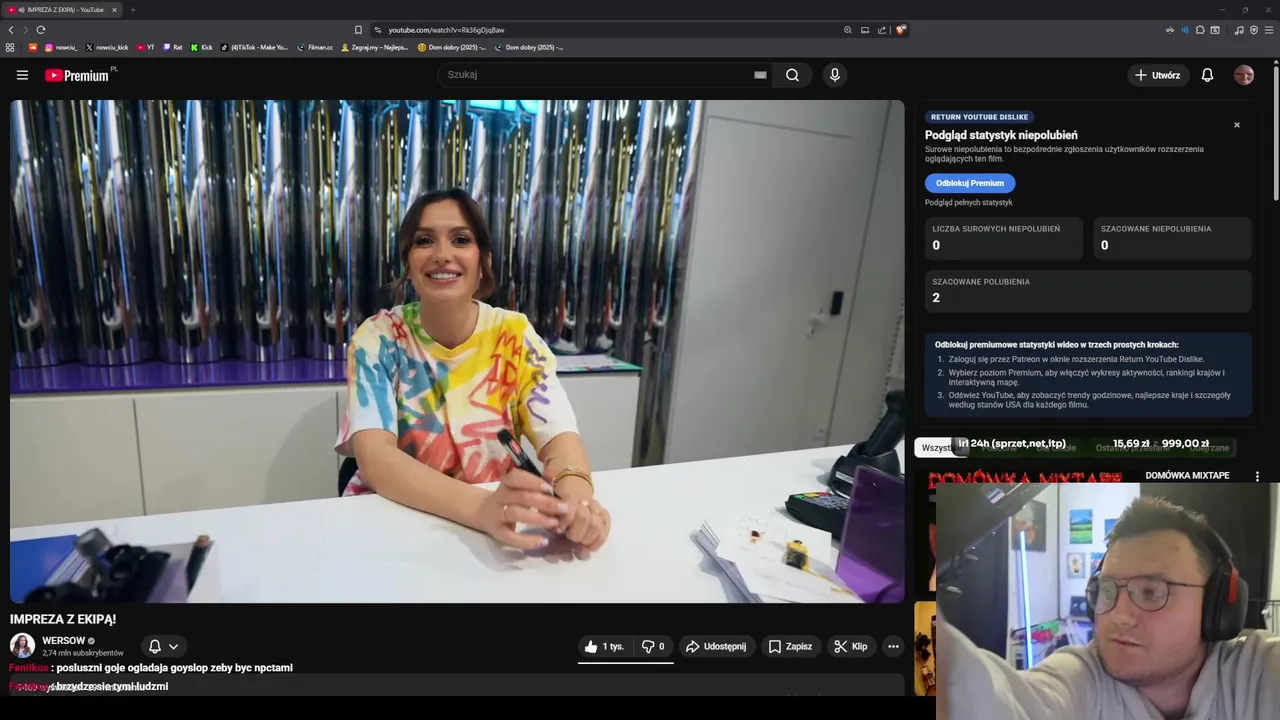Open YouTube notifications bell

click(x=1207, y=75)
